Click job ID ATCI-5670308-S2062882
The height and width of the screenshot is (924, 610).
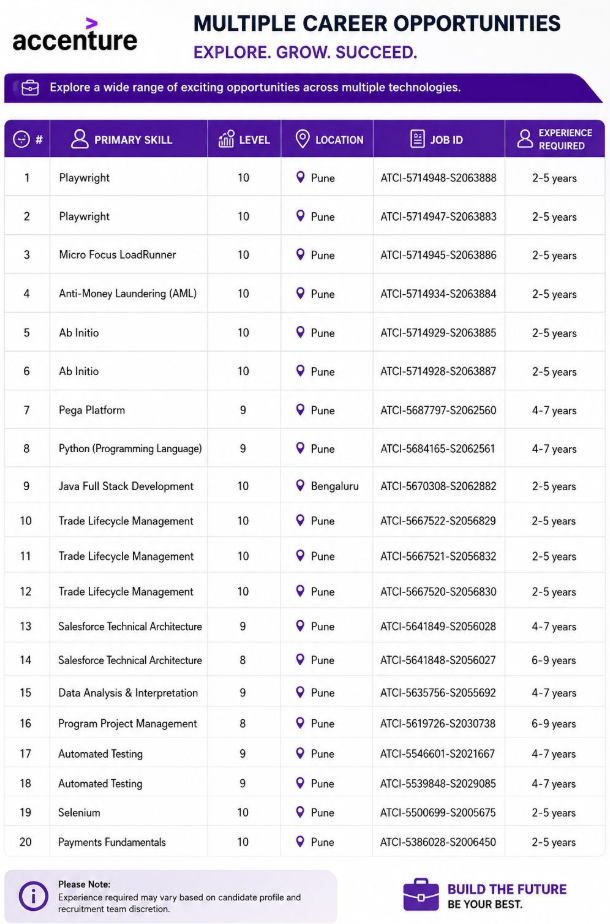point(438,486)
